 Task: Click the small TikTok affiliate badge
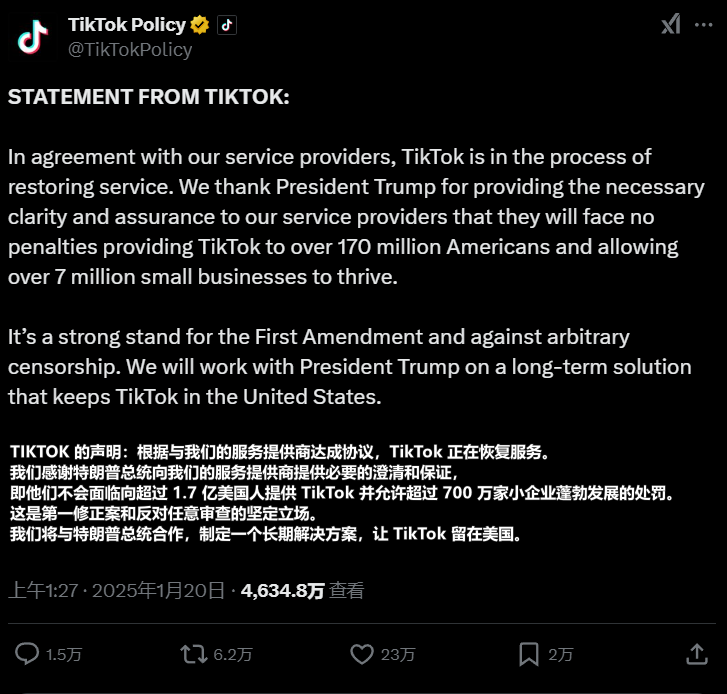pyautogui.click(x=227, y=26)
